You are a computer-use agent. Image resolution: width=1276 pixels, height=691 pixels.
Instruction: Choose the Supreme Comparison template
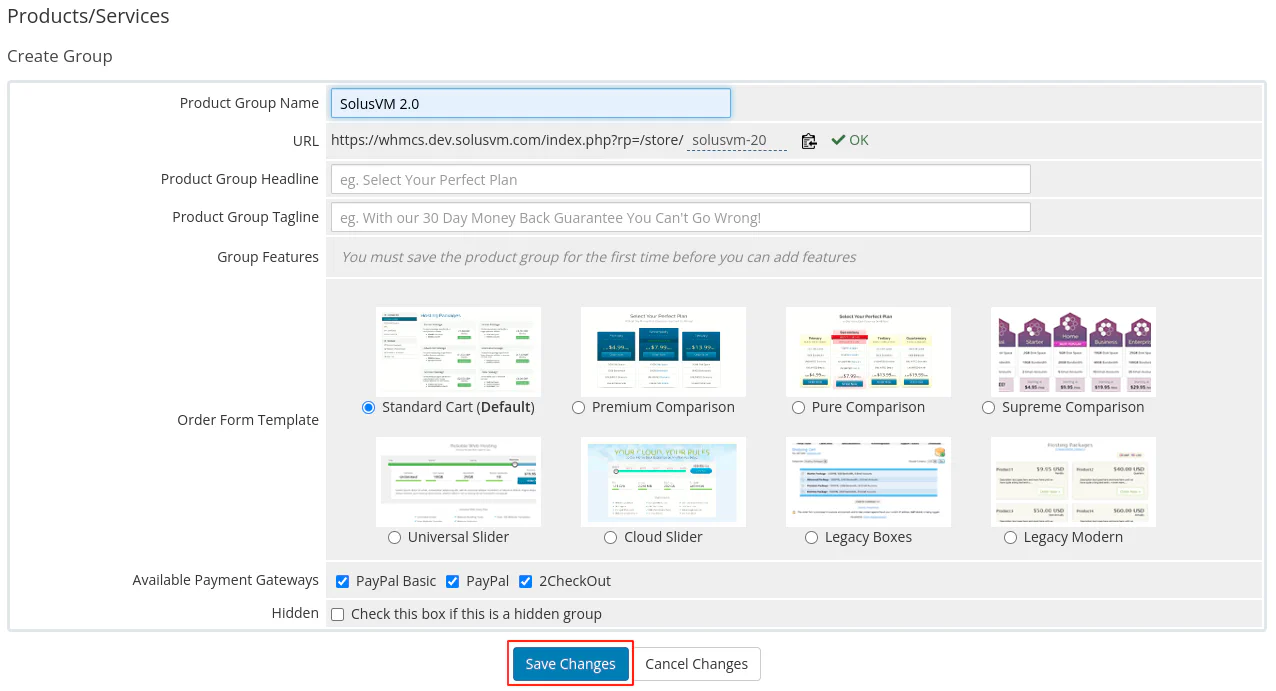click(x=988, y=407)
